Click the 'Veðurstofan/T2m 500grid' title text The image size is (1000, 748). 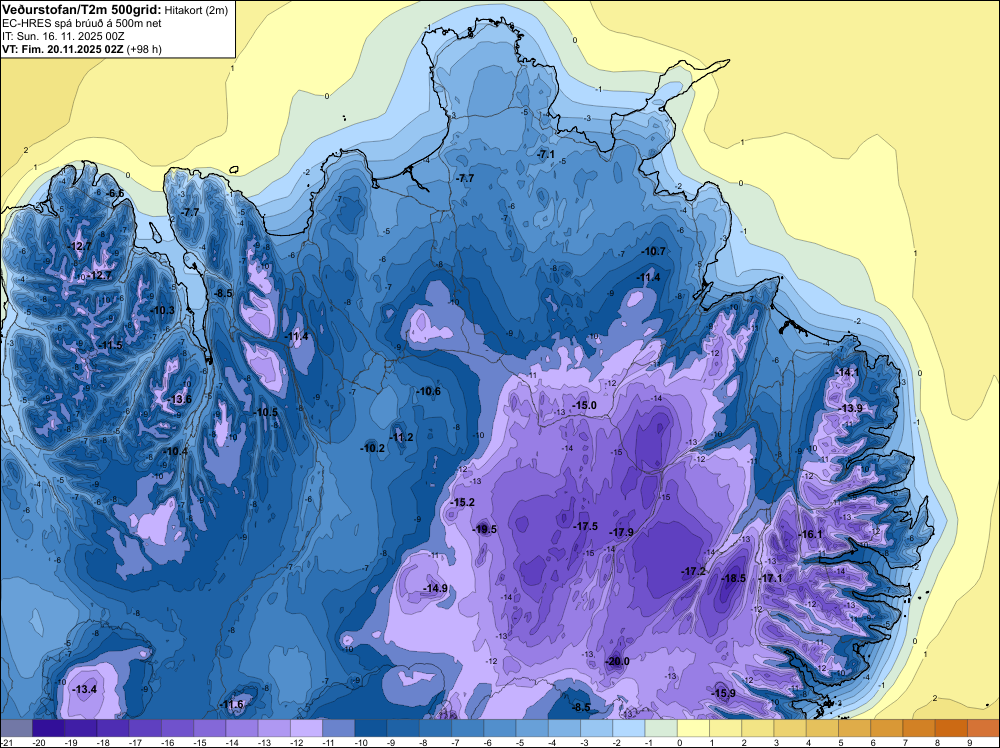(82, 9)
